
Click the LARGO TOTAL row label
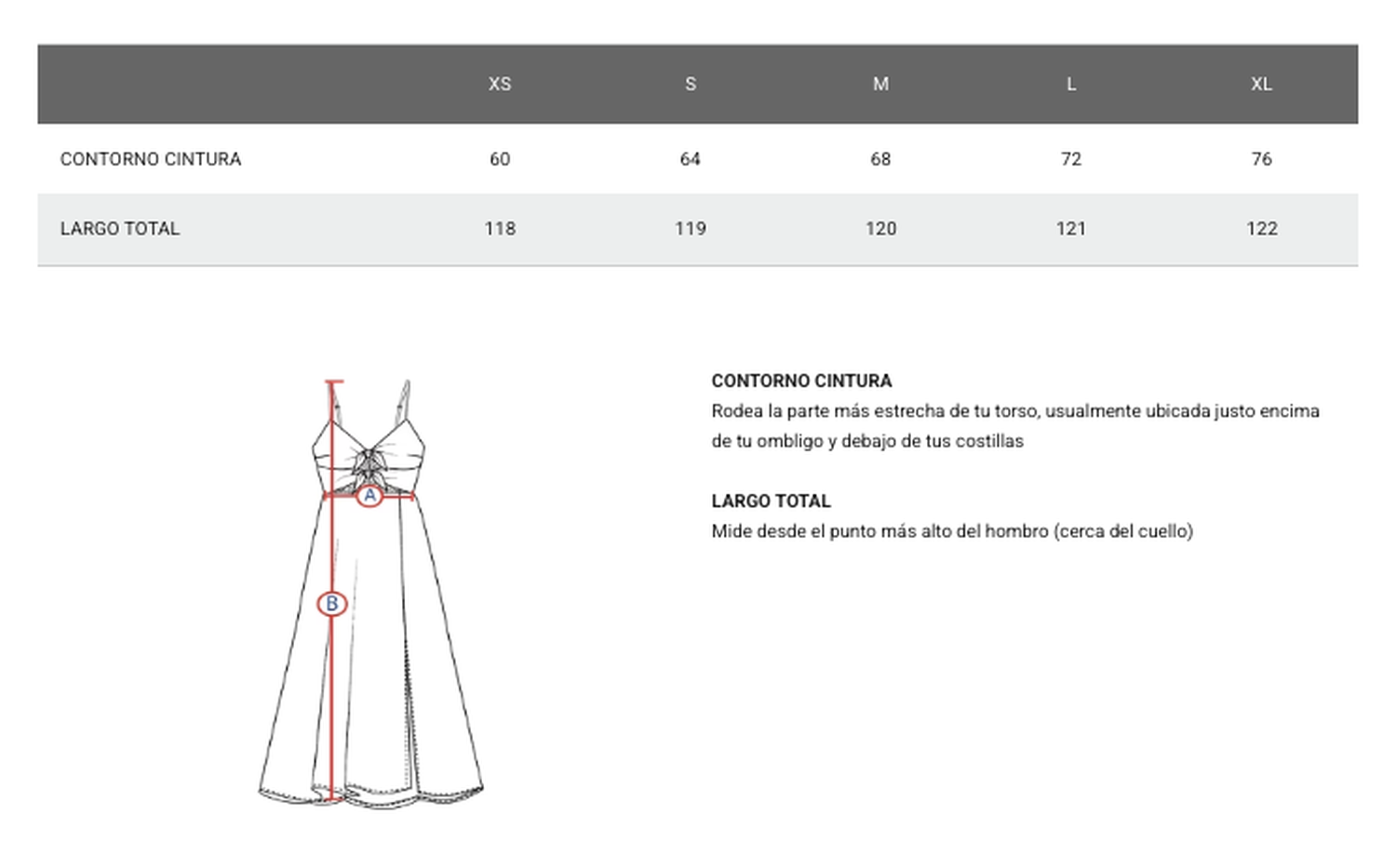(x=120, y=228)
